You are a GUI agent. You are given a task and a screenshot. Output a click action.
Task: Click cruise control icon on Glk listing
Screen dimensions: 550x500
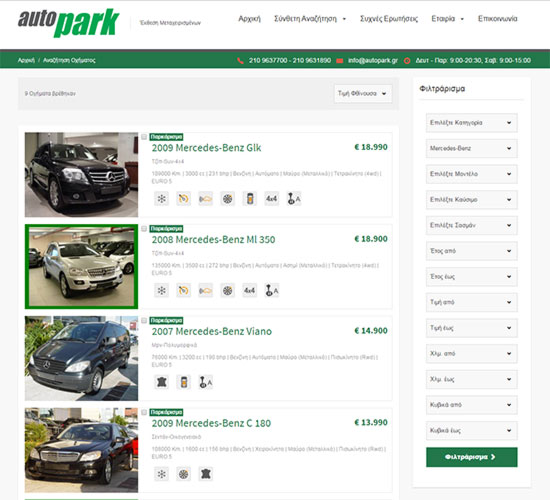pos(183,199)
